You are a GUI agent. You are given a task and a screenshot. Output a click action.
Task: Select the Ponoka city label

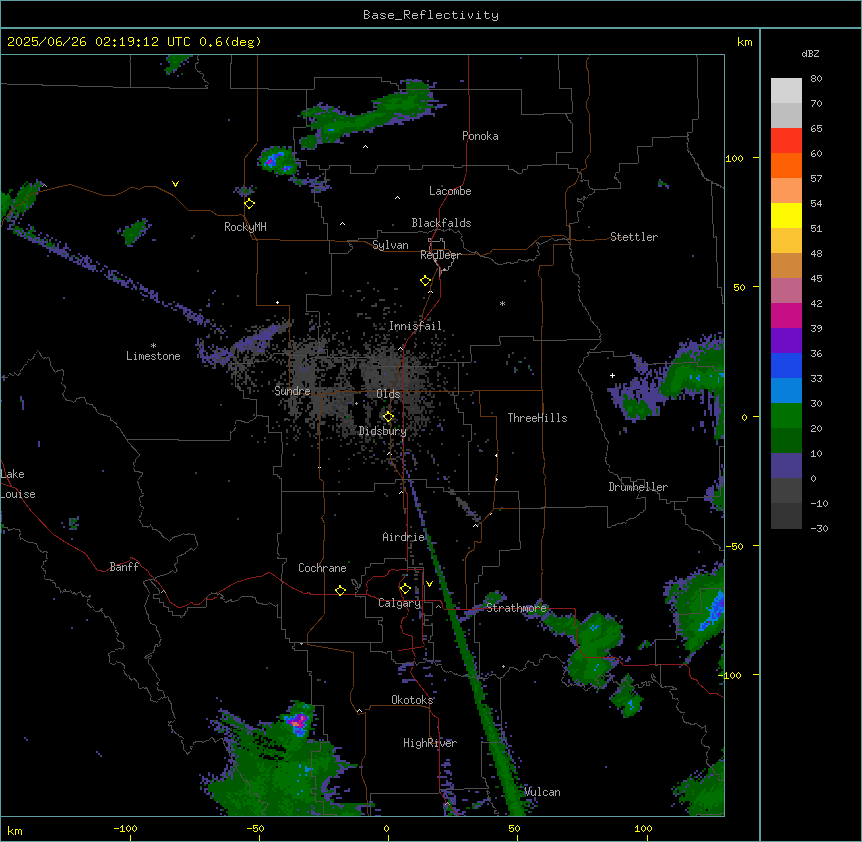pyautogui.click(x=480, y=136)
